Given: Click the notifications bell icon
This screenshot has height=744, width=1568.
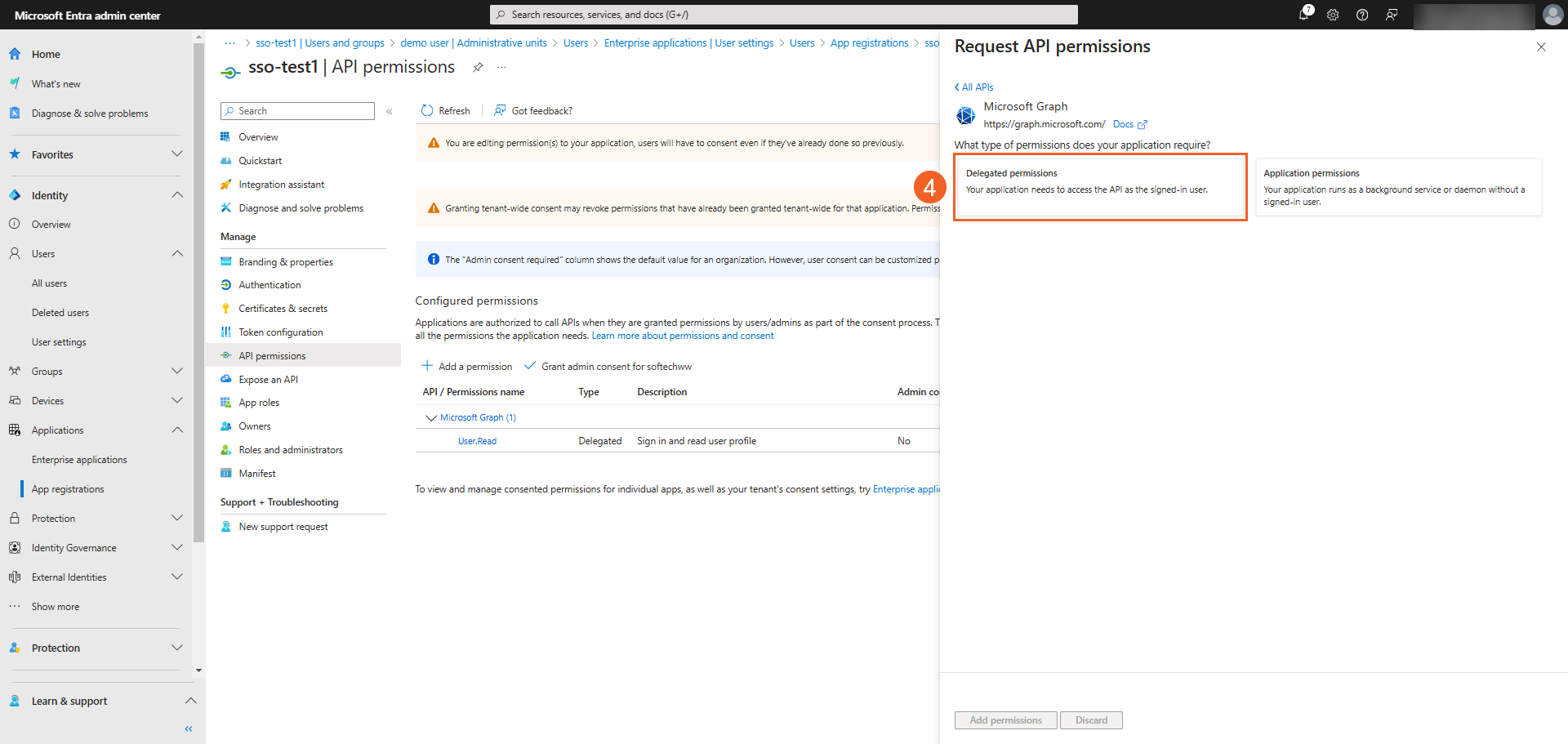Looking at the screenshot, I should [1304, 15].
